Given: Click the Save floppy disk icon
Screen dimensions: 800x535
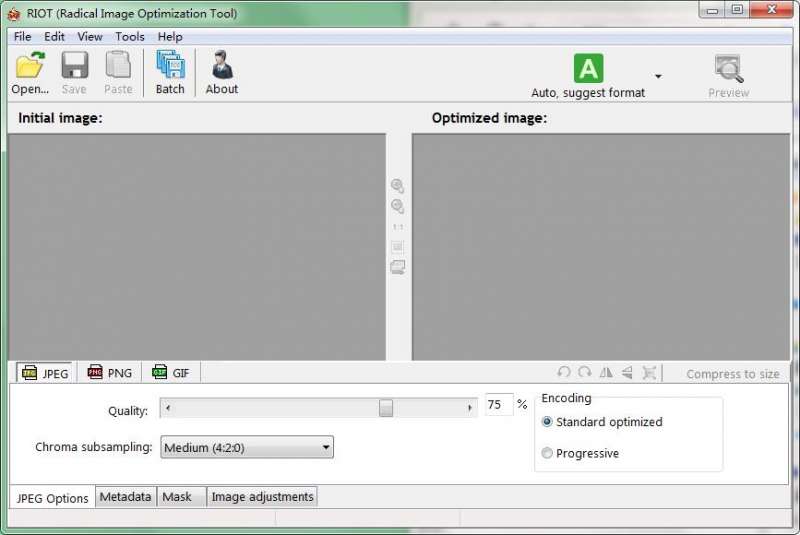Looking at the screenshot, I should pyautogui.click(x=75, y=65).
